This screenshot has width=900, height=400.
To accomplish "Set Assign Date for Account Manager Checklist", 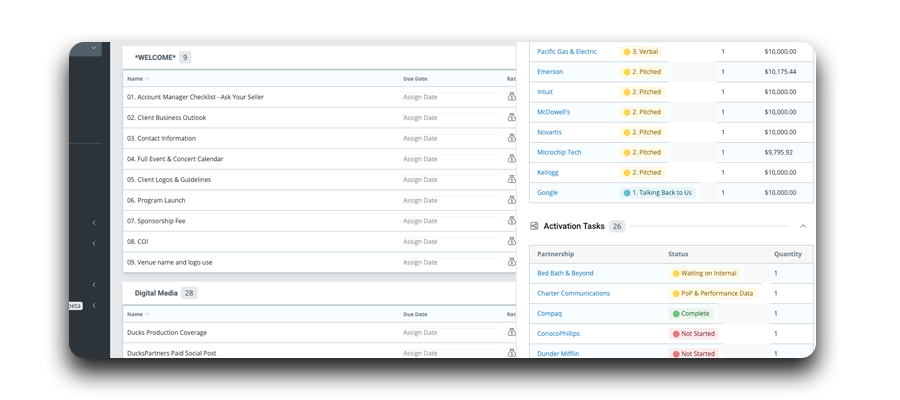I will click(x=420, y=97).
